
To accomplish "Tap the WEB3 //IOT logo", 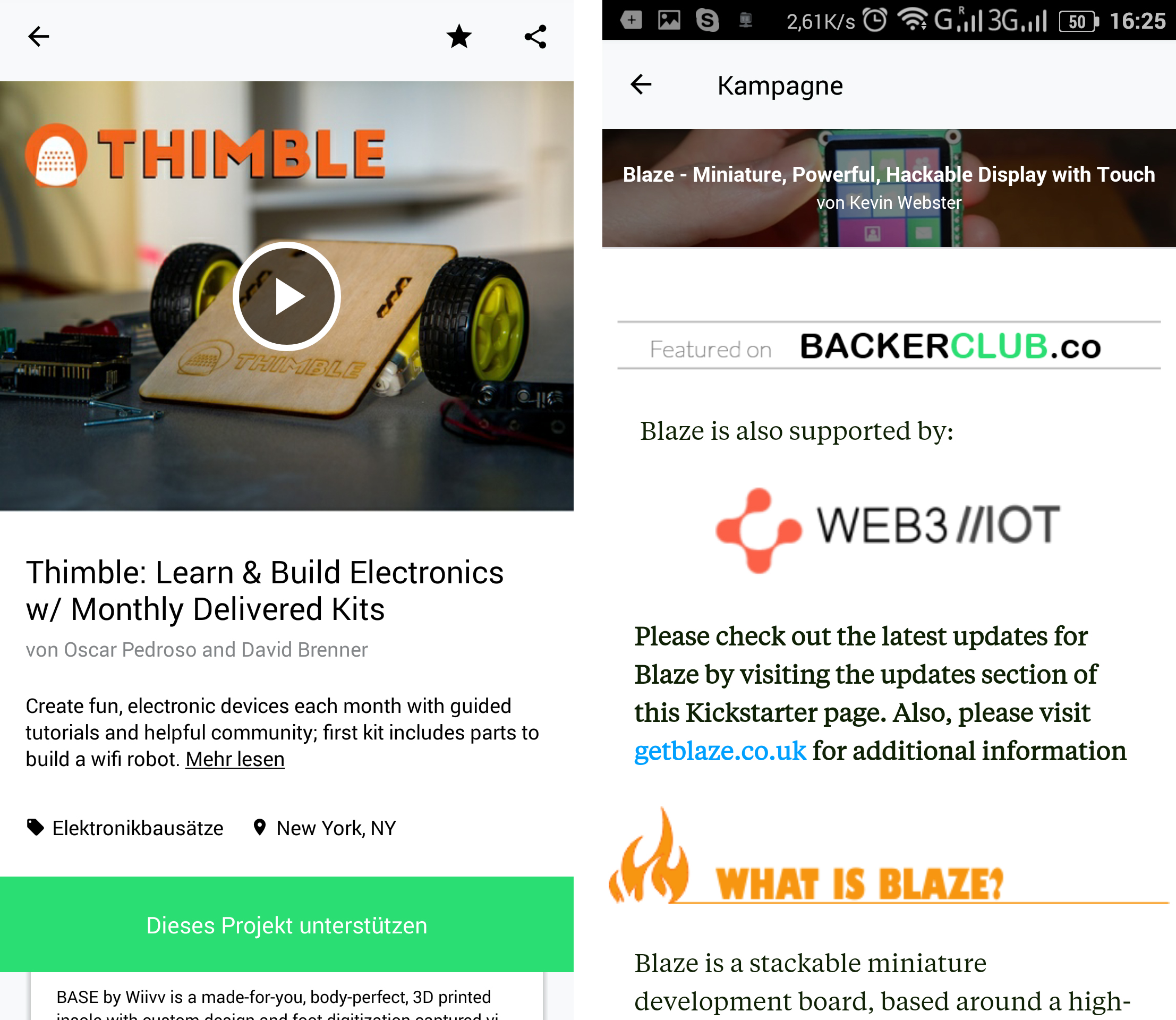I will 888,529.
